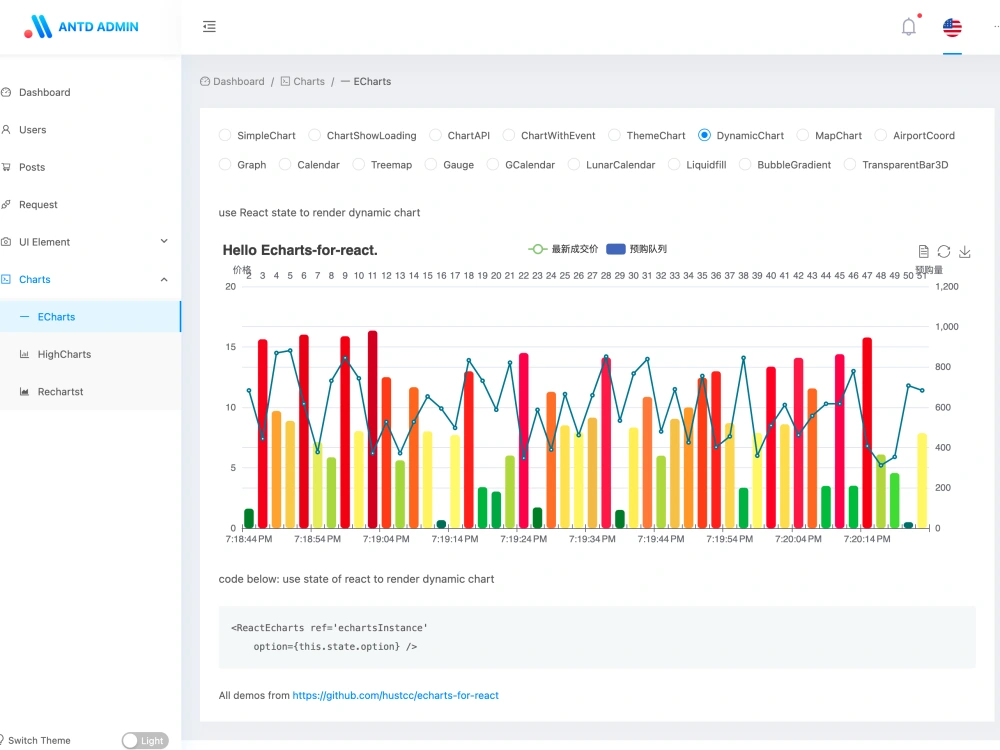Click the bulb icon beside Switch Theme
This screenshot has height=750, width=1000.
[x=2, y=740]
